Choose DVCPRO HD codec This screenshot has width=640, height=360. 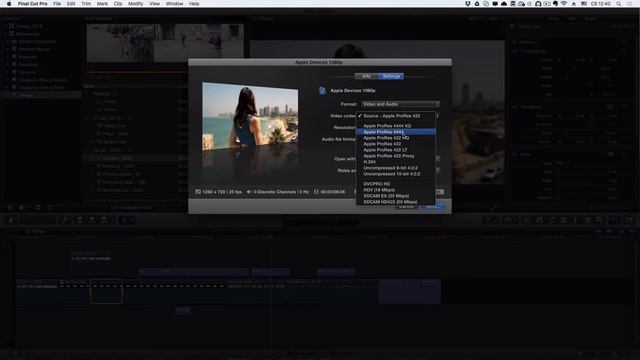tap(396, 184)
